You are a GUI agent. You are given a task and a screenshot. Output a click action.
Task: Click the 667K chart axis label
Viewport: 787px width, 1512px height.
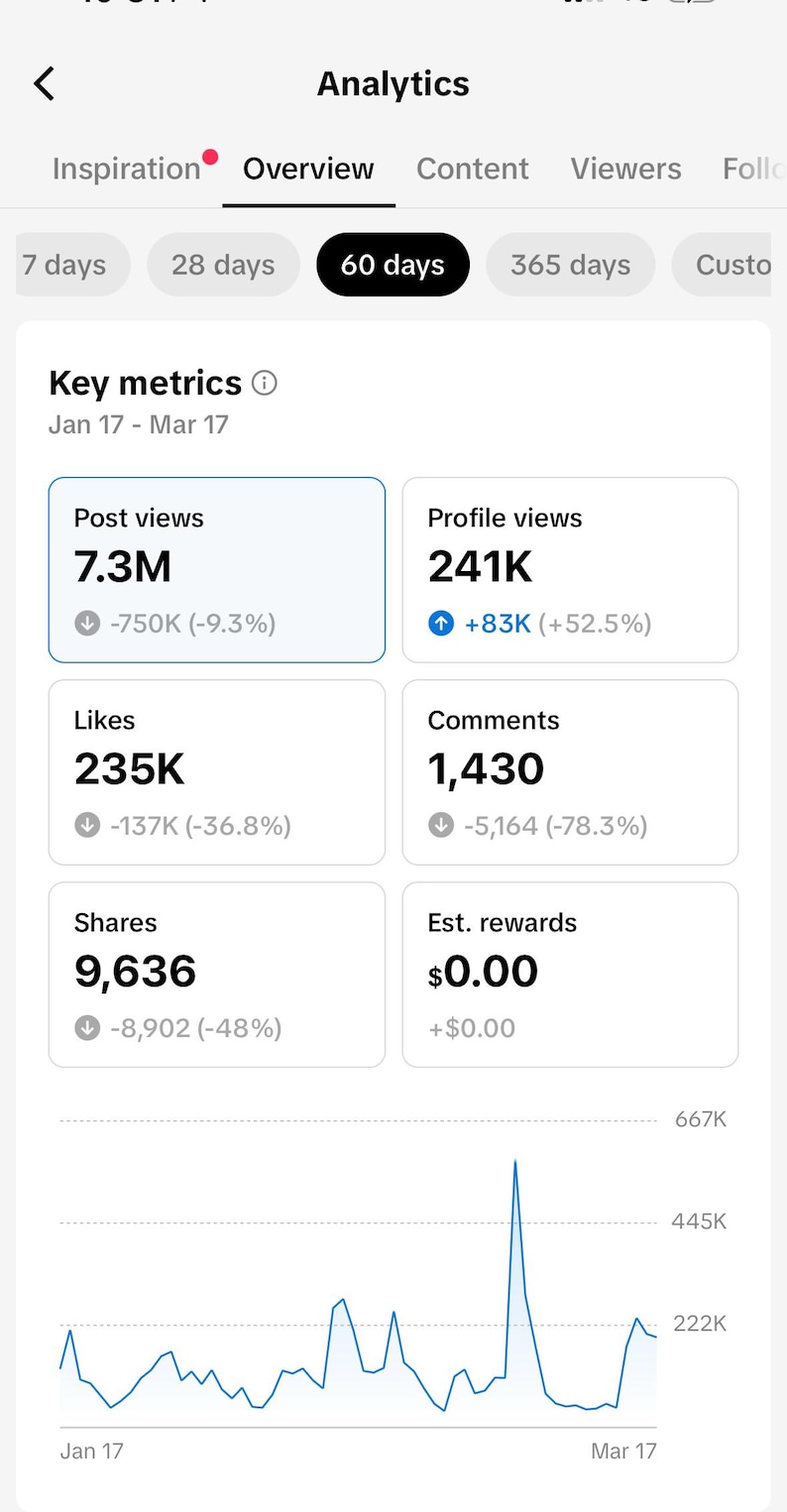click(x=701, y=1119)
